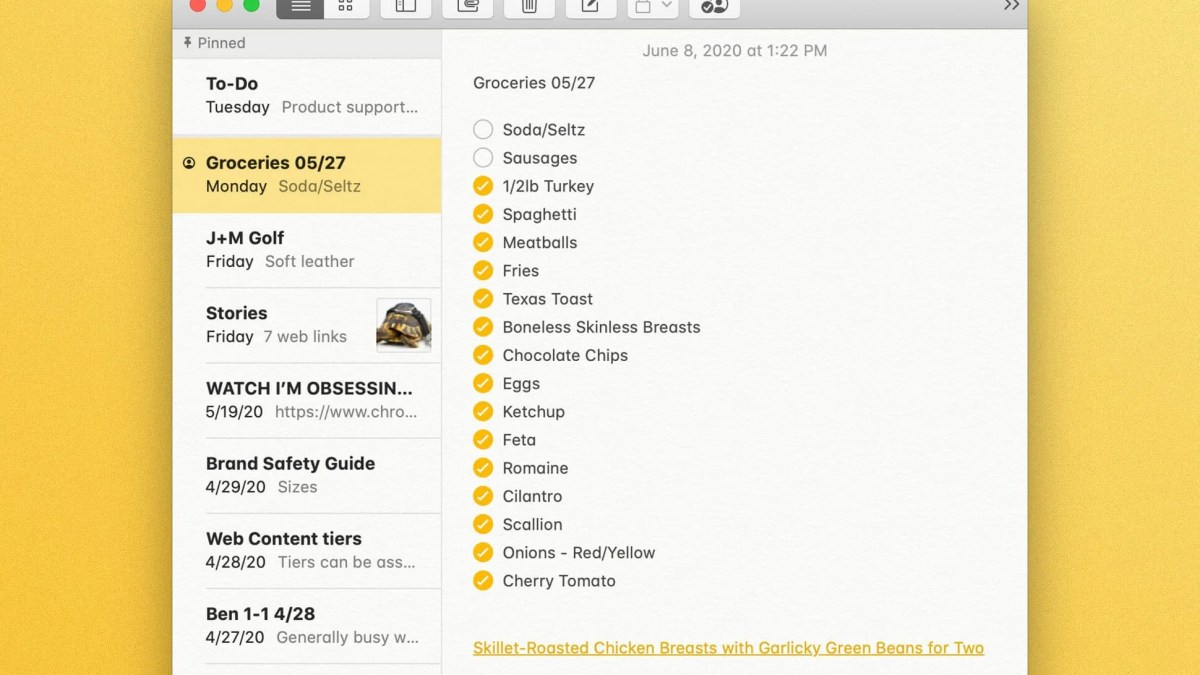Screen dimensions: 1200x675
Task: Click the shared icon beside Groceries 05/27
Action: coord(189,163)
